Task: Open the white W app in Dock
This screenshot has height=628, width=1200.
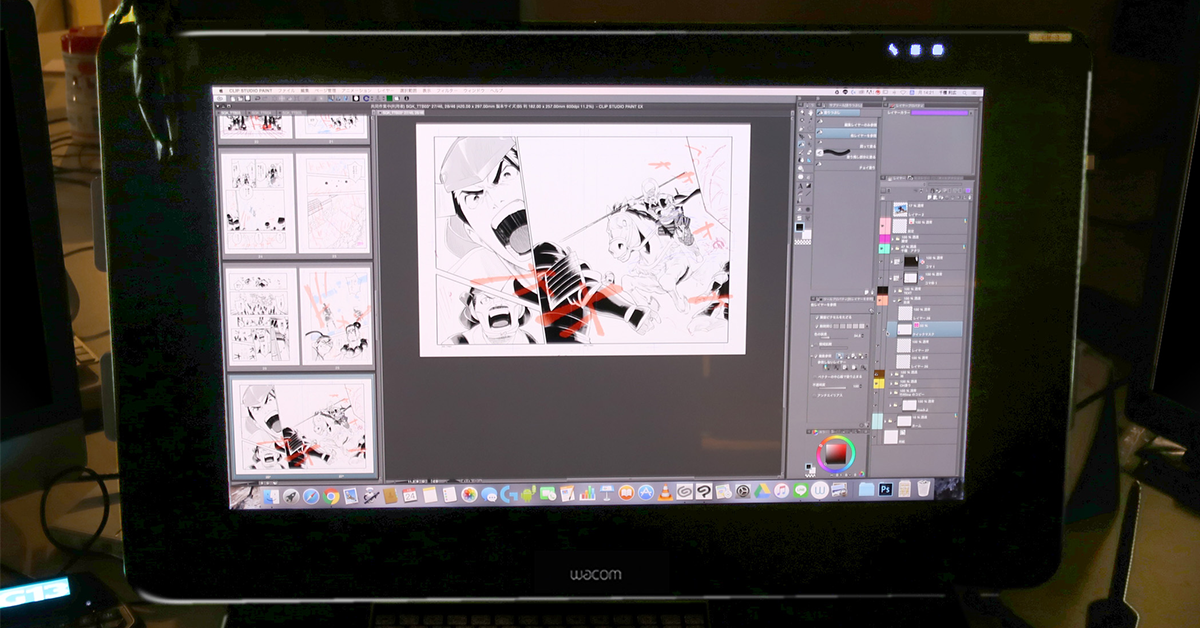Action: (818, 490)
